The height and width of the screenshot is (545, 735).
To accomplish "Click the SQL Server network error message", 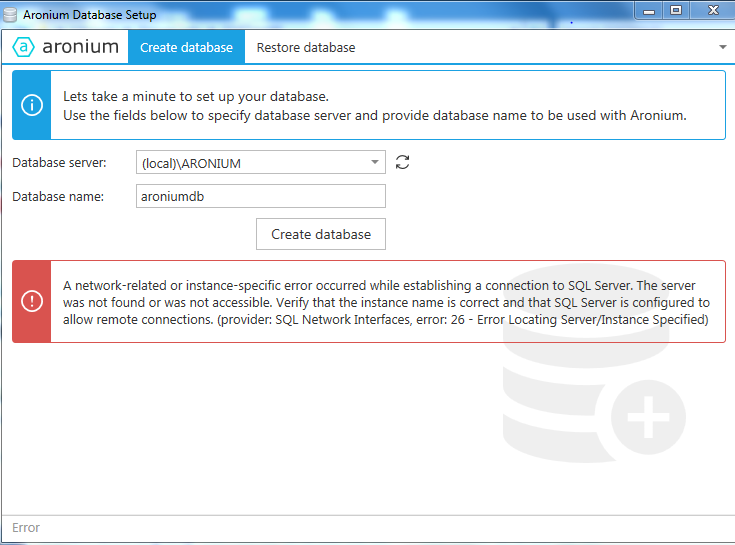I will click(x=386, y=302).
